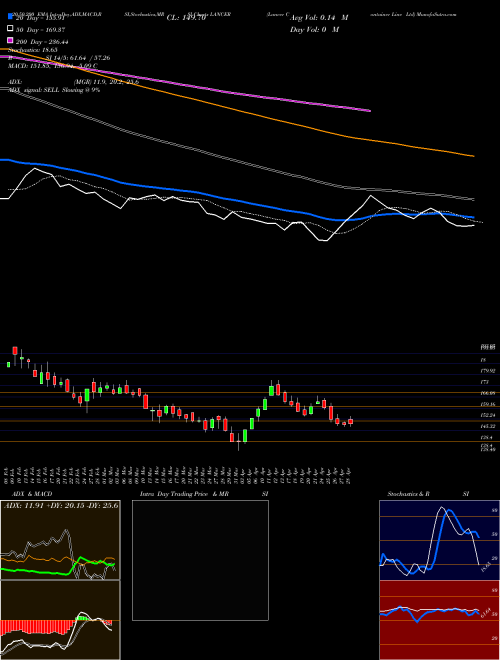Open the blue Stochastics chart panel
The image size is (500, 660).
click(x=439, y=540)
